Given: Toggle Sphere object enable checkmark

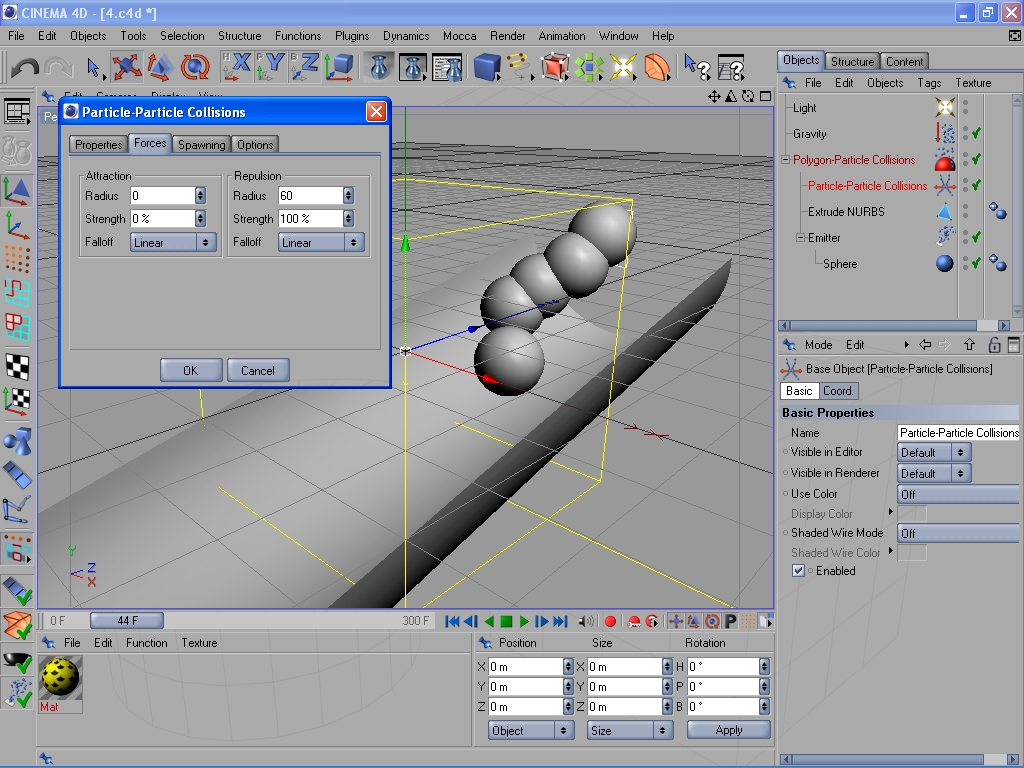Looking at the screenshot, I should tap(976, 264).
